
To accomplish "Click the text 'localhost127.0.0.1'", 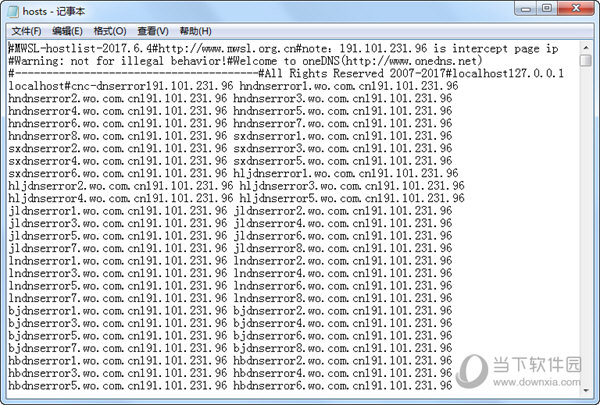I will [508, 73].
